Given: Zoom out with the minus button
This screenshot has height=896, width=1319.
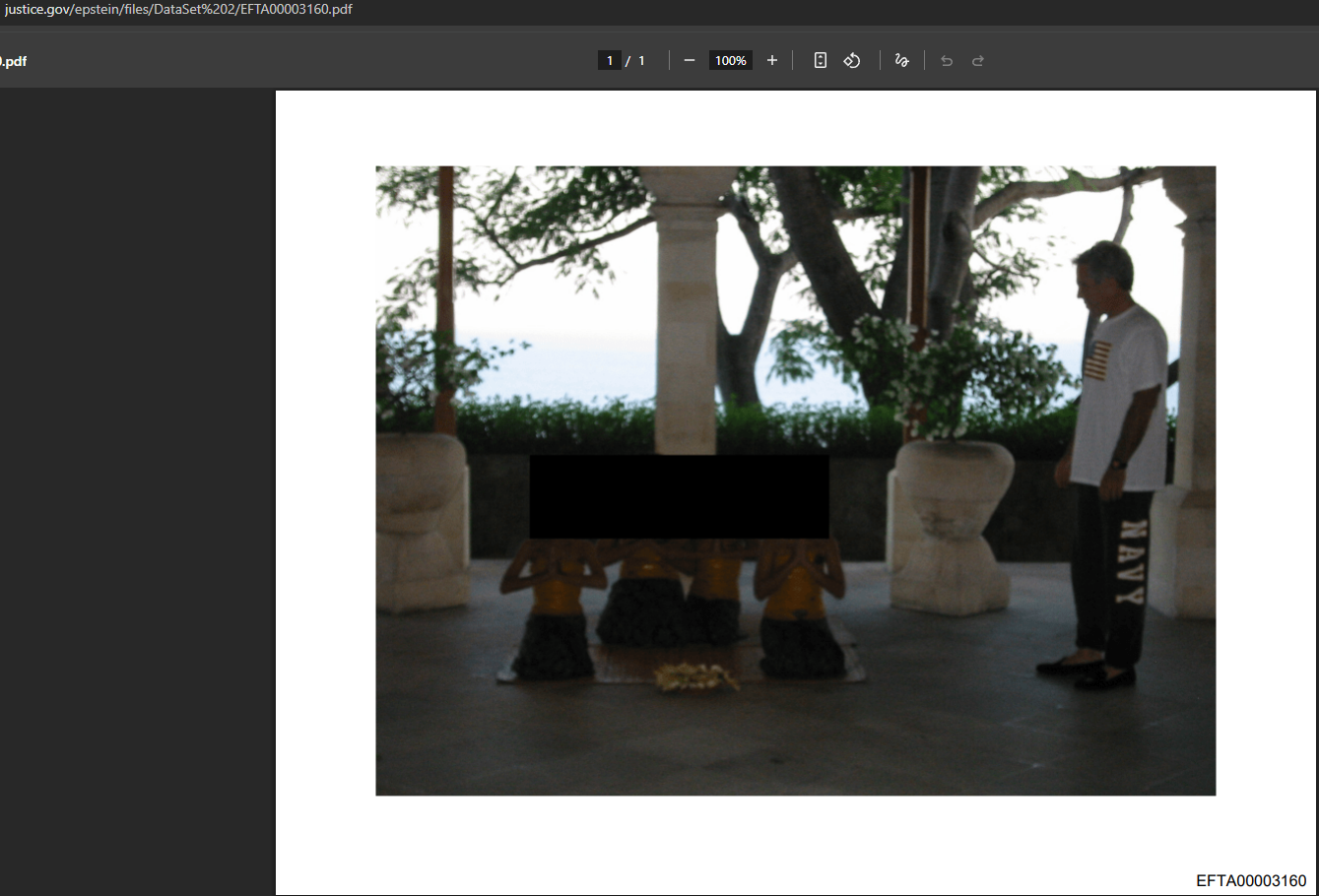Looking at the screenshot, I should (x=690, y=61).
